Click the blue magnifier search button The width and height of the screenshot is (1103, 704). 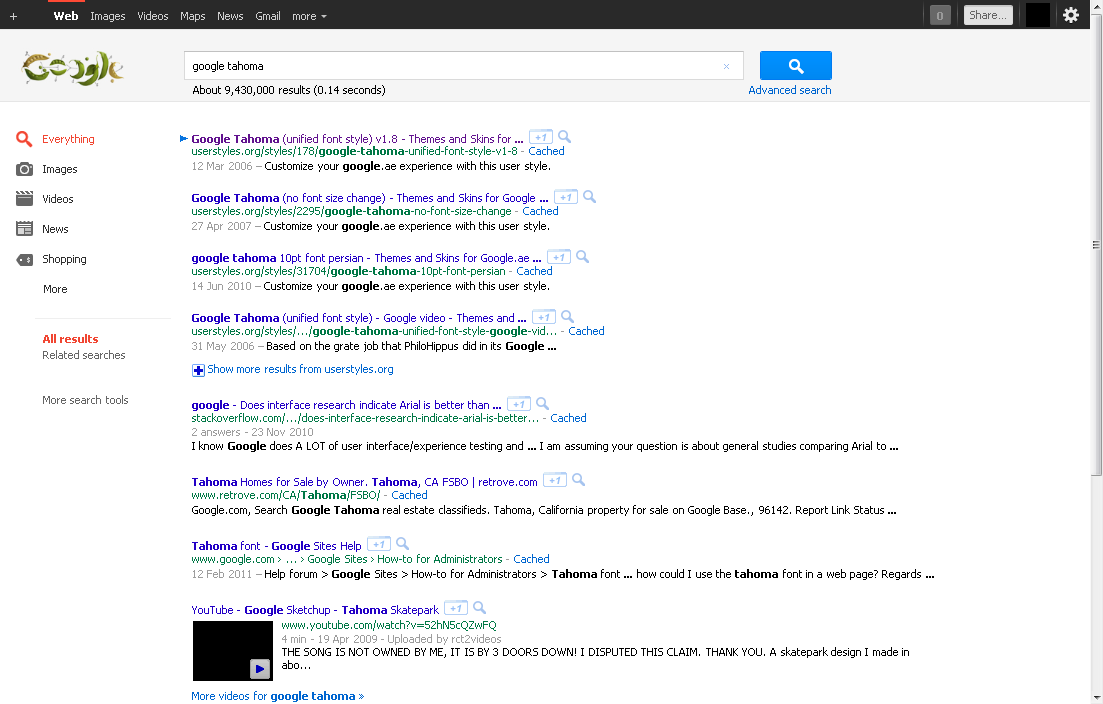coord(795,65)
